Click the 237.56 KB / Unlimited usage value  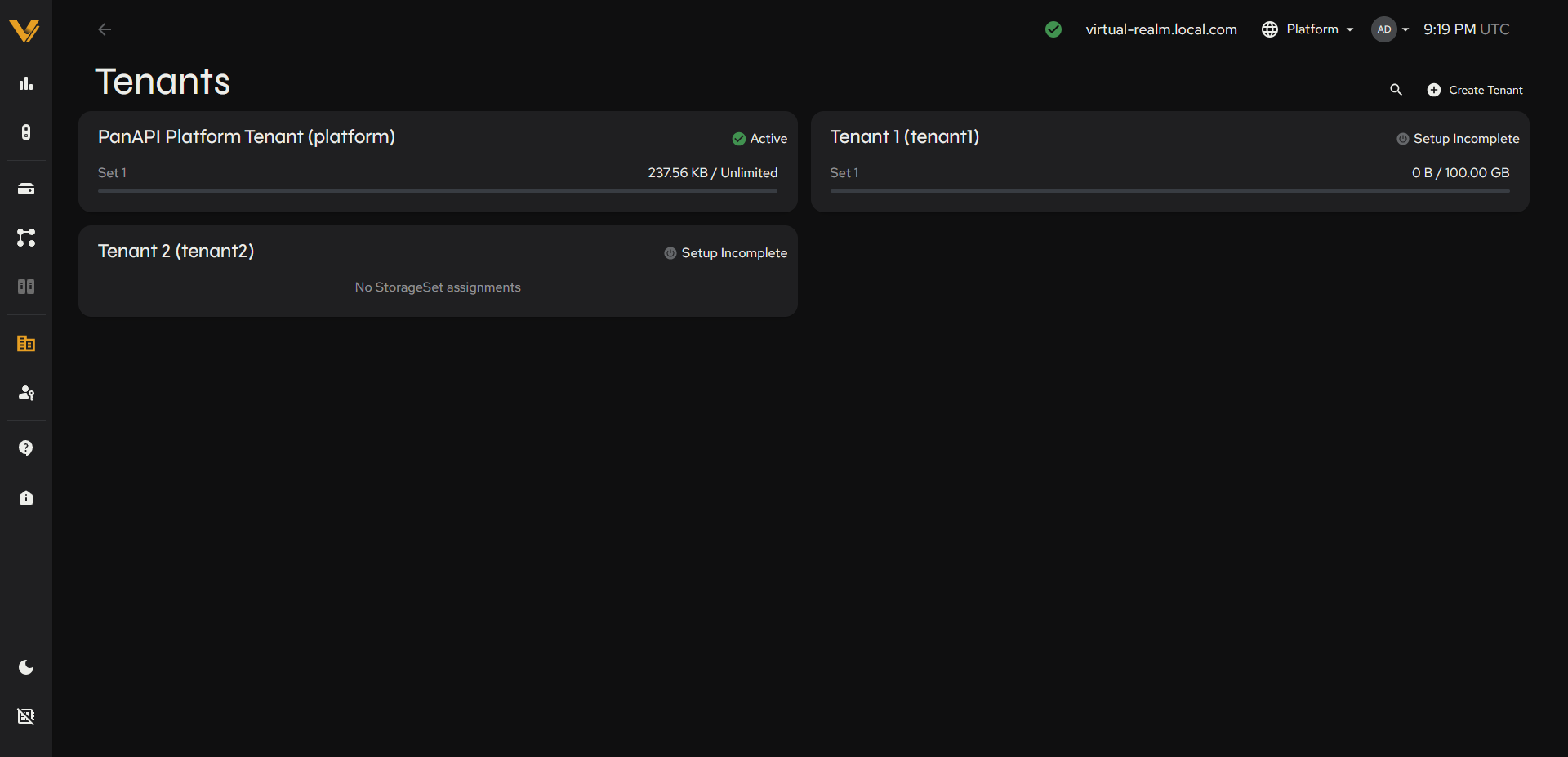click(x=713, y=173)
